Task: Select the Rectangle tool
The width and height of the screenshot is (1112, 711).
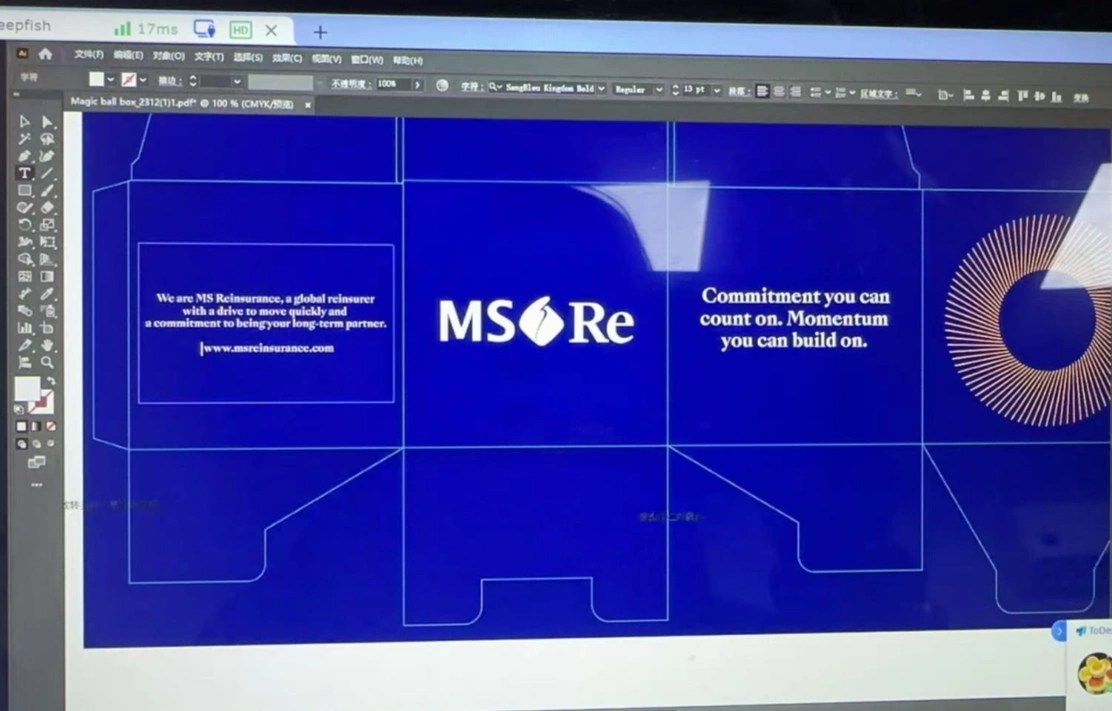Action: click(x=24, y=190)
